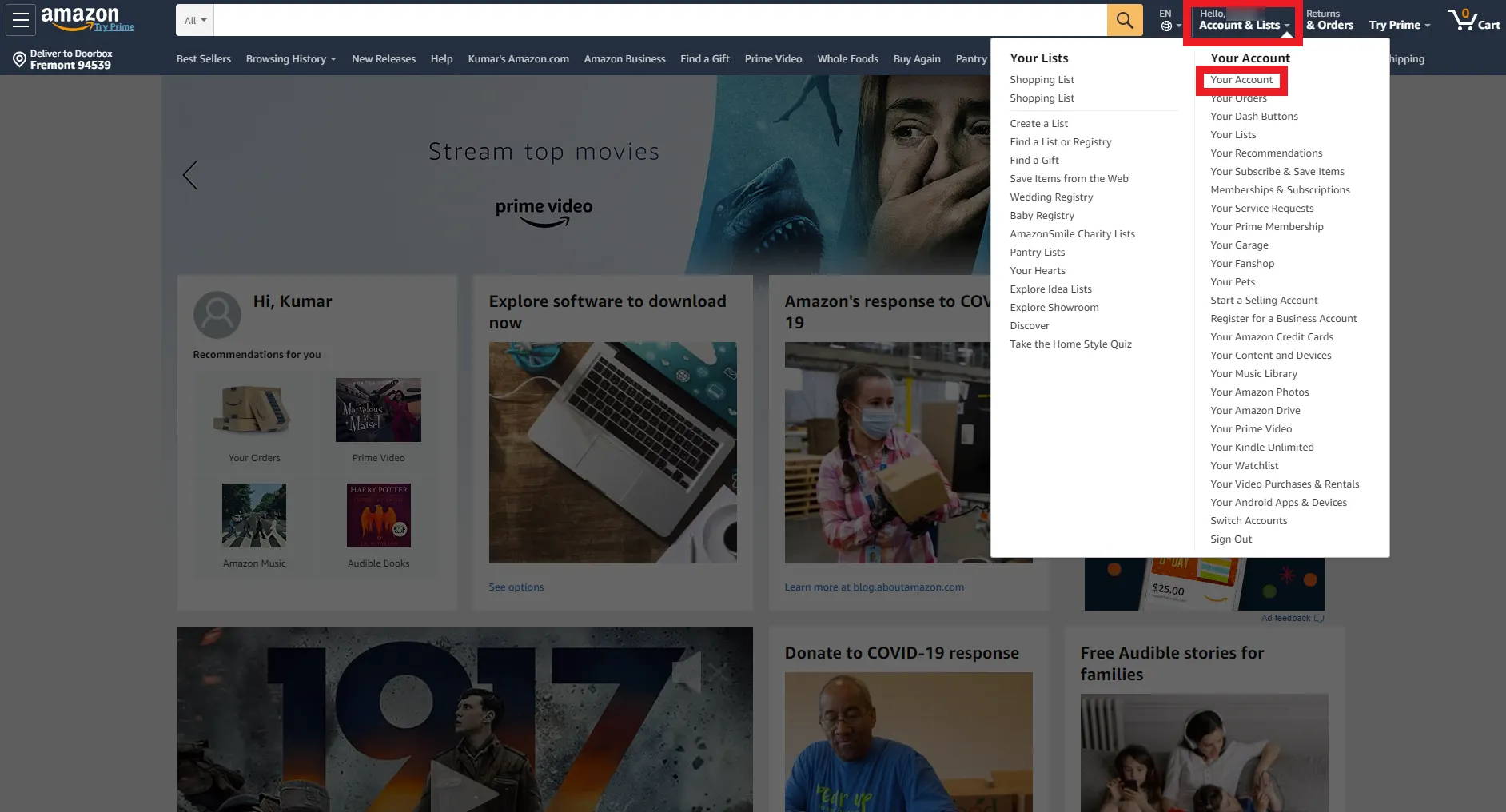Select Create a List
Screen dimensions: 1506x812
tap(1038, 123)
